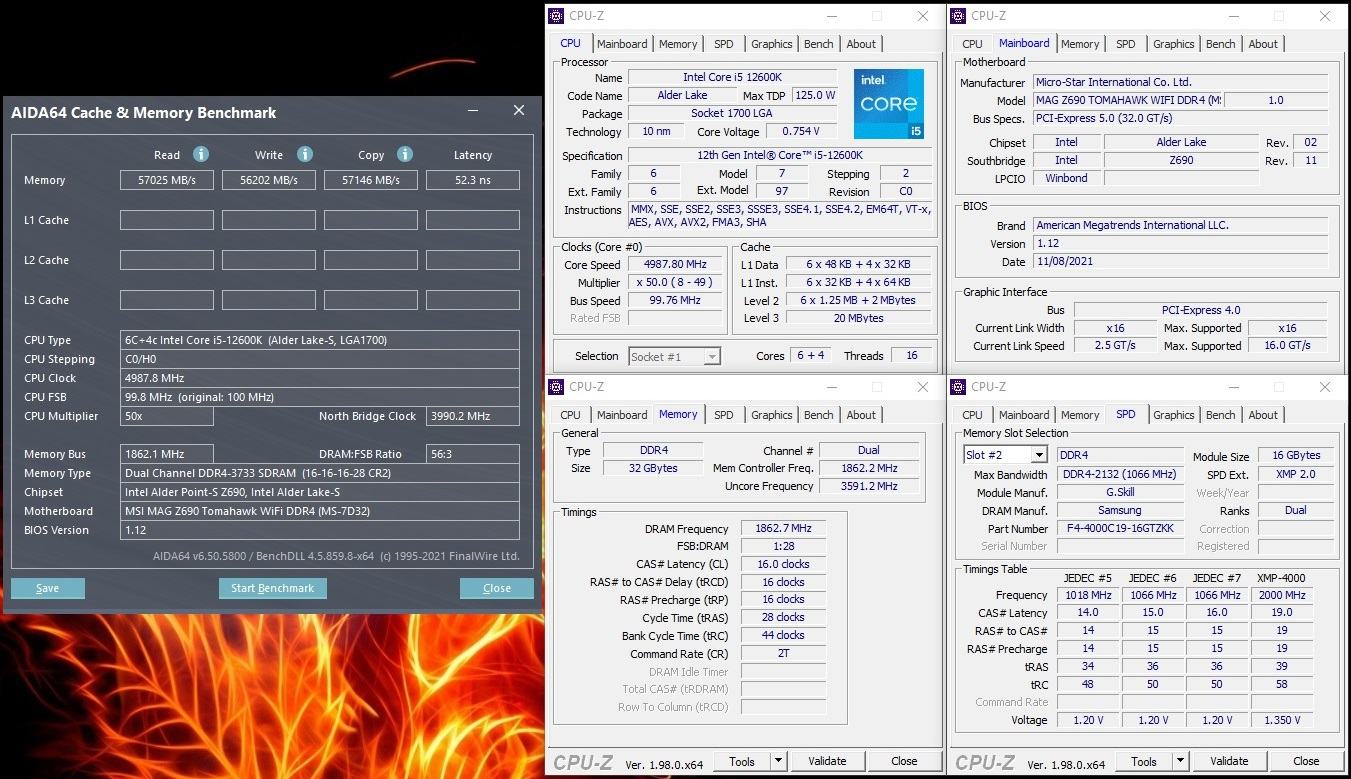
Task: Click the info icon next to Copy
Action: (x=405, y=154)
